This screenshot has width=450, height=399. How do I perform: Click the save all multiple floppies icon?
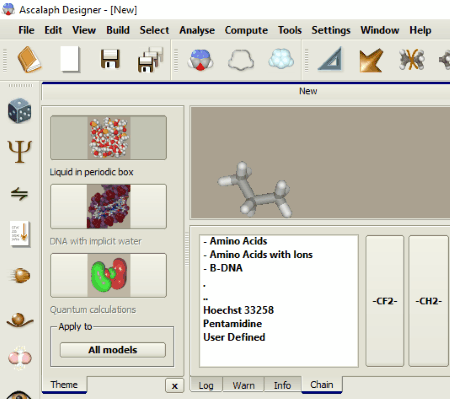pyautogui.click(x=150, y=60)
